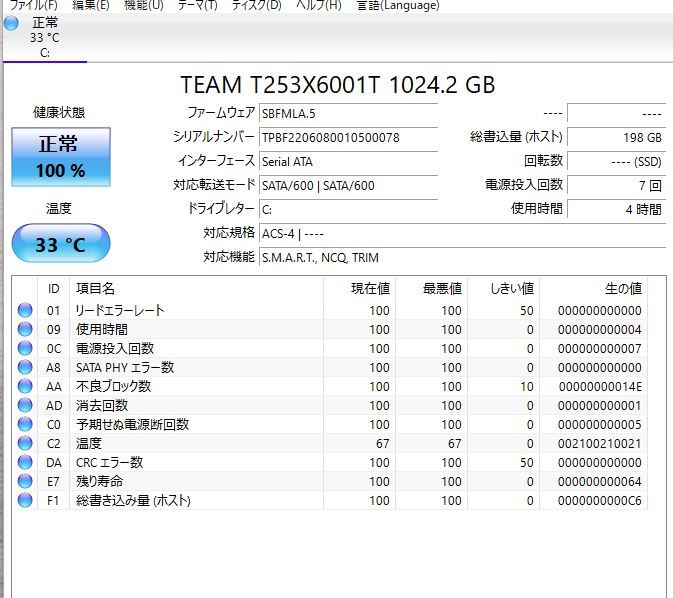Select the 残り寿命 attribute name
The height and width of the screenshot is (598, 673).
click(x=100, y=481)
